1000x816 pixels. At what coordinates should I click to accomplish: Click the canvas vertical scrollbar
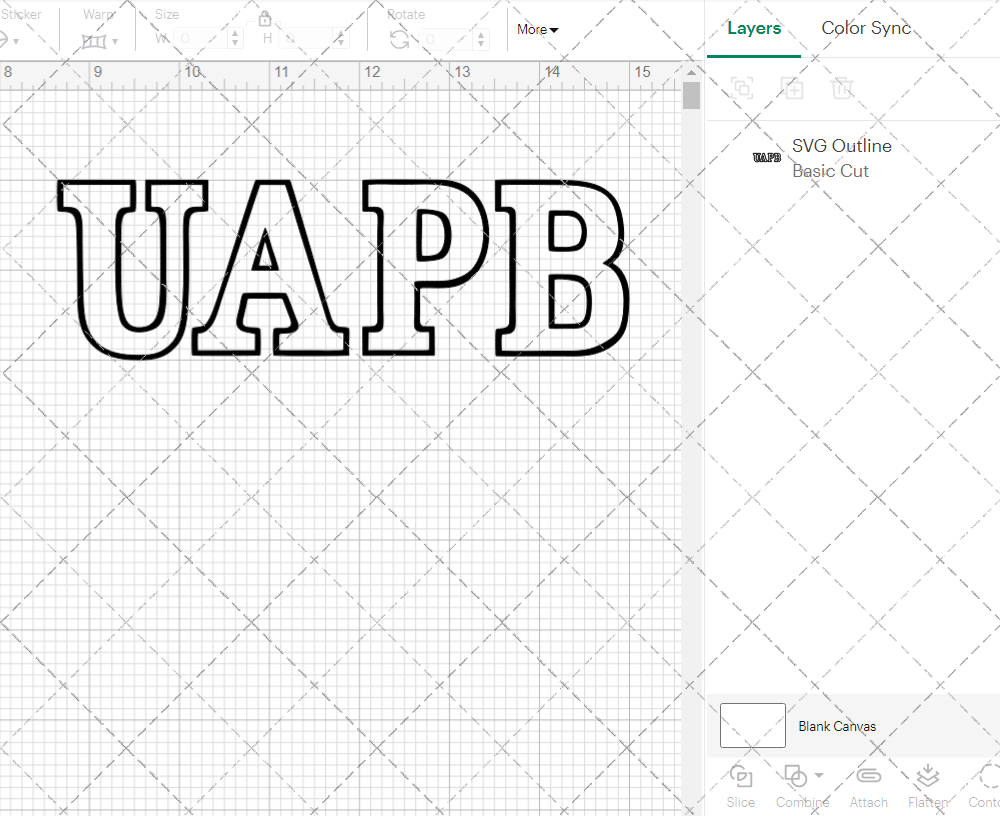(x=690, y=94)
